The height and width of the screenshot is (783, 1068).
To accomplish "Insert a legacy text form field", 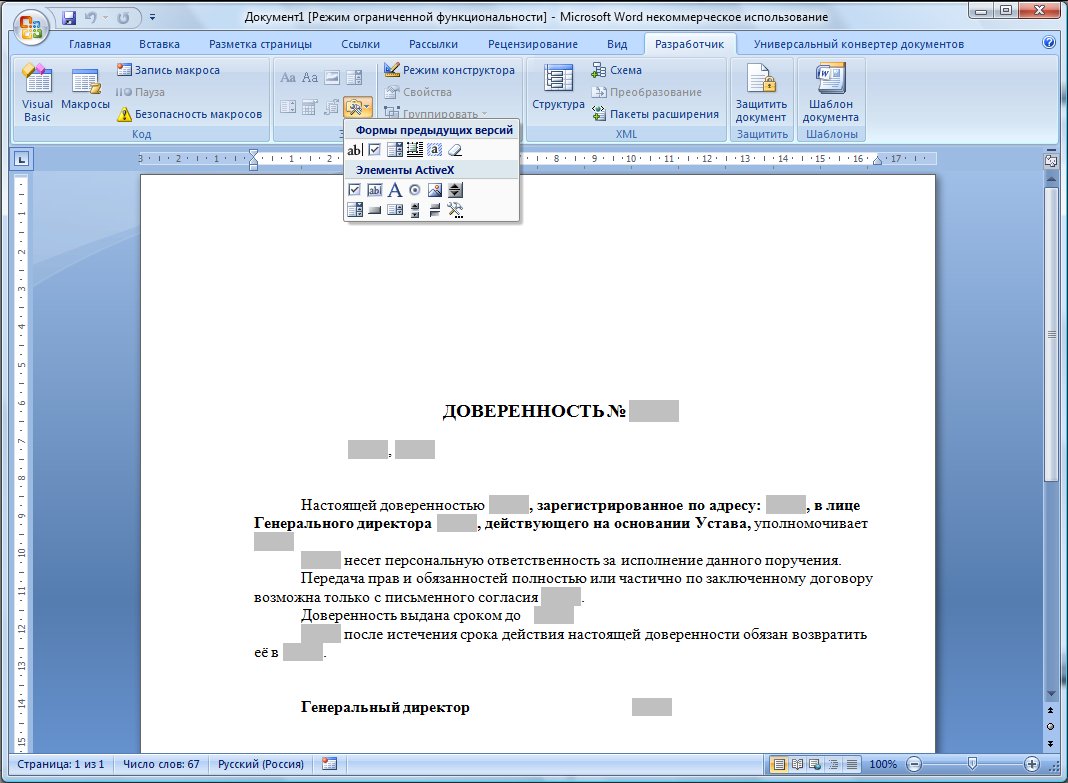I will point(354,150).
